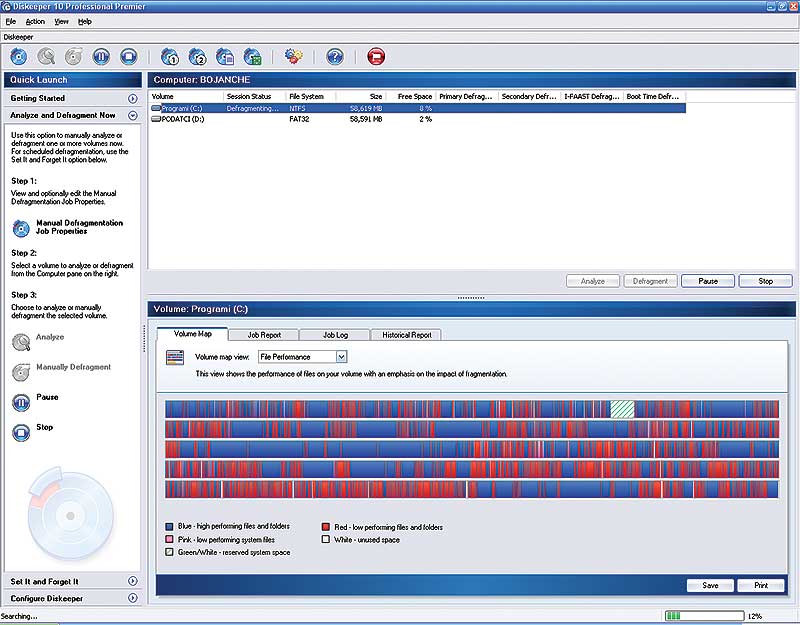Switch to the Job Report tab
The height and width of the screenshot is (625, 800).
tap(264, 335)
